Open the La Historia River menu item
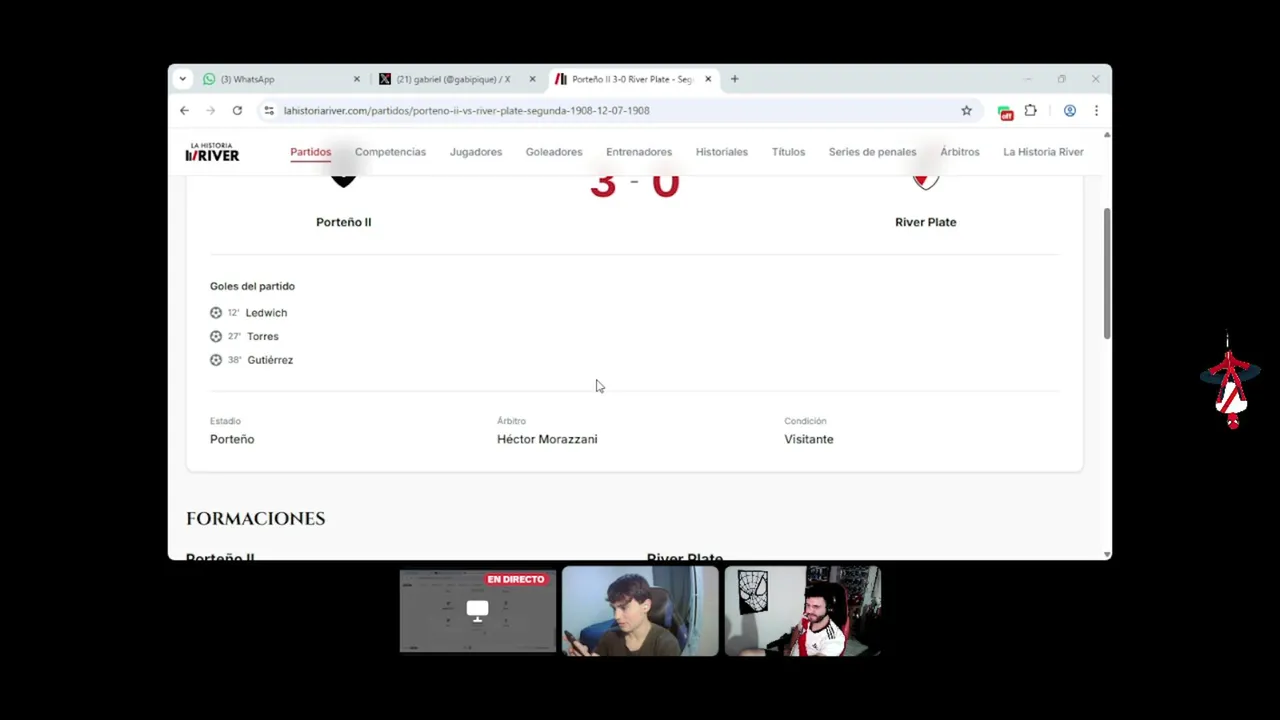The height and width of the screenshot is (720, 1280). (x=1043, y=152)
